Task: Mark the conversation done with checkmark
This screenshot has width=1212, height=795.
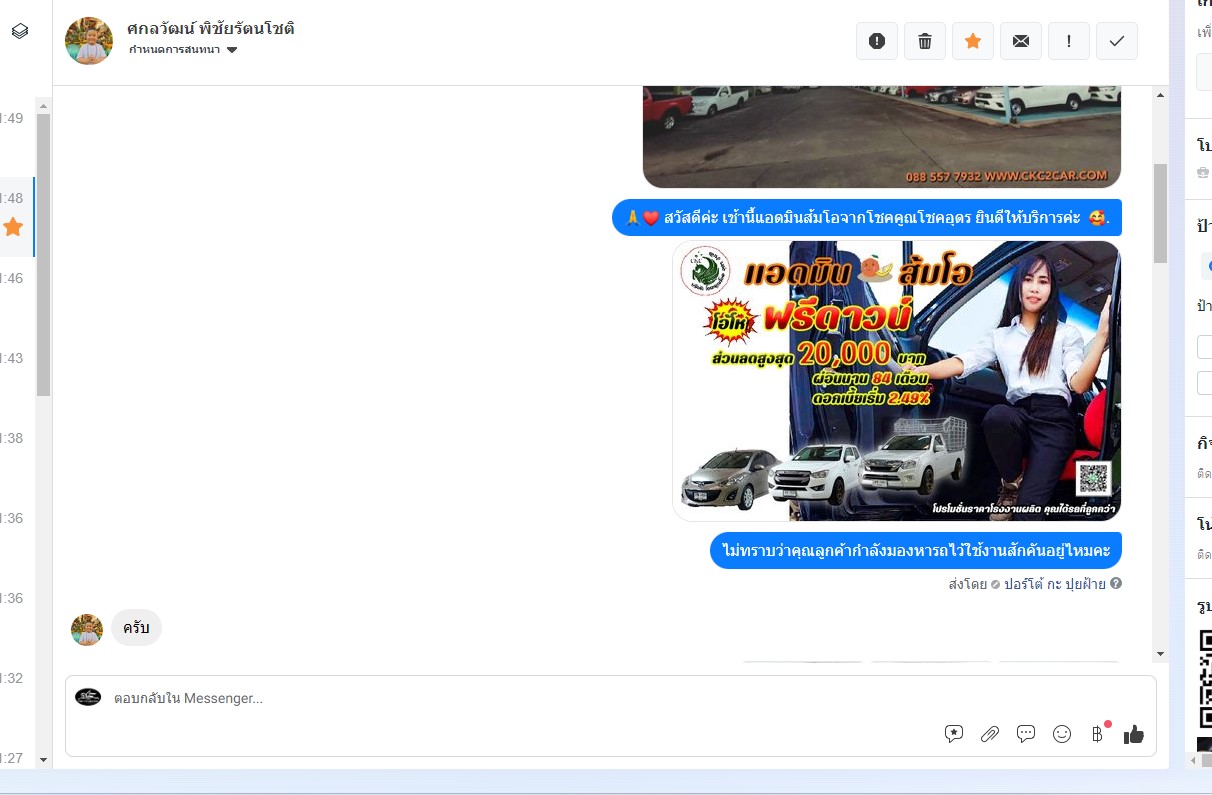Action: coord(1117,41)
